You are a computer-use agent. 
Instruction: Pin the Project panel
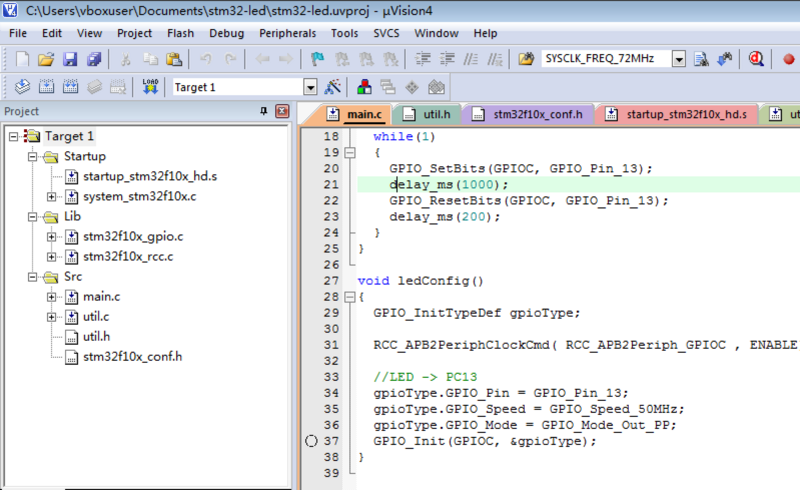[264, 111]
